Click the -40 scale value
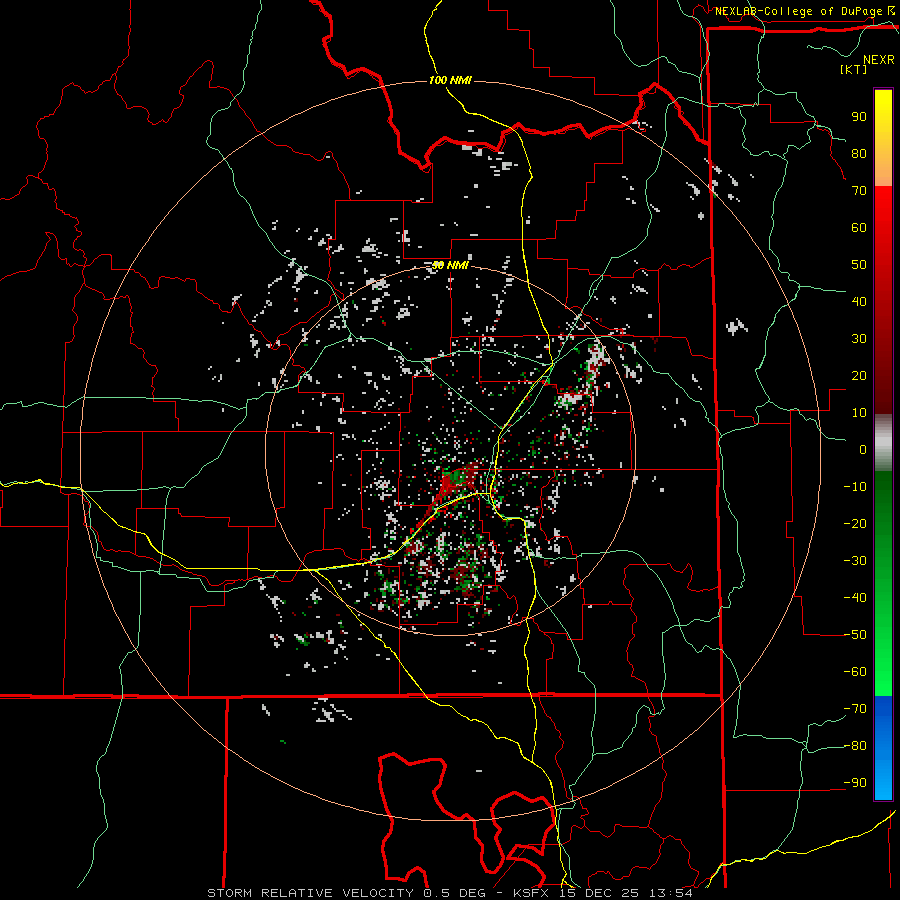This screenshot has height=900, width=900. [855, 598]
